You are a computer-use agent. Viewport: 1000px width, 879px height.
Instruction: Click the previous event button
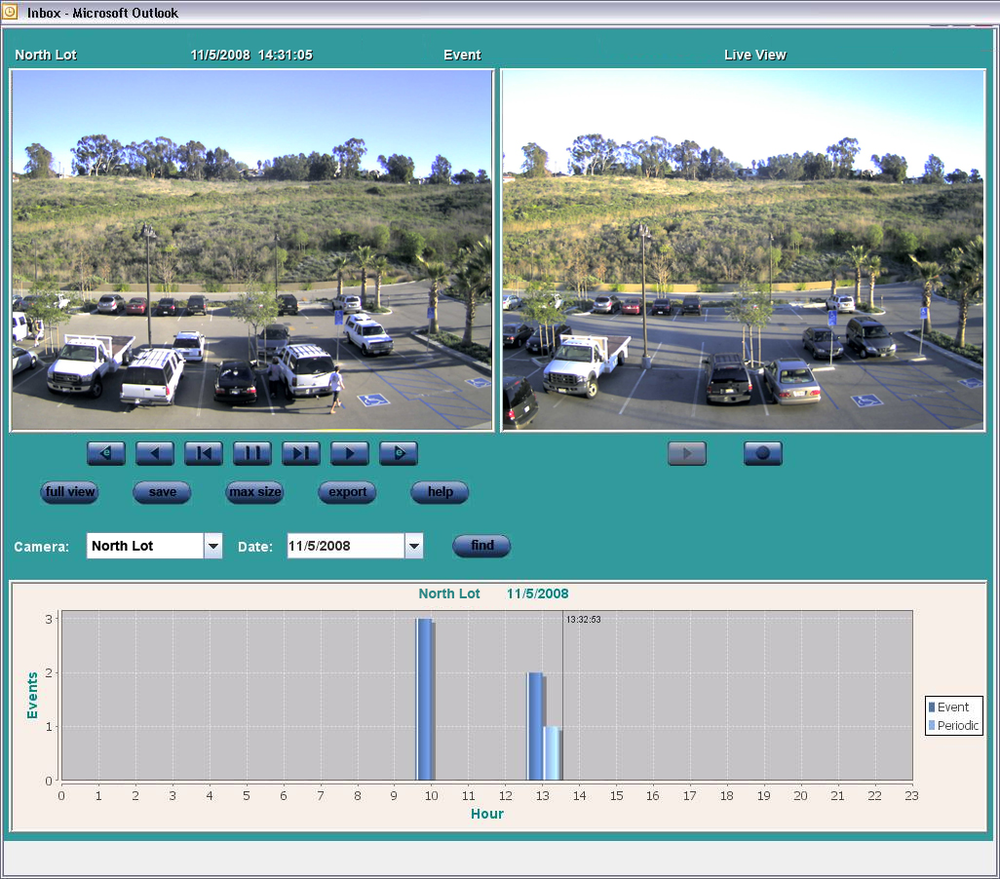click(106, 453)
